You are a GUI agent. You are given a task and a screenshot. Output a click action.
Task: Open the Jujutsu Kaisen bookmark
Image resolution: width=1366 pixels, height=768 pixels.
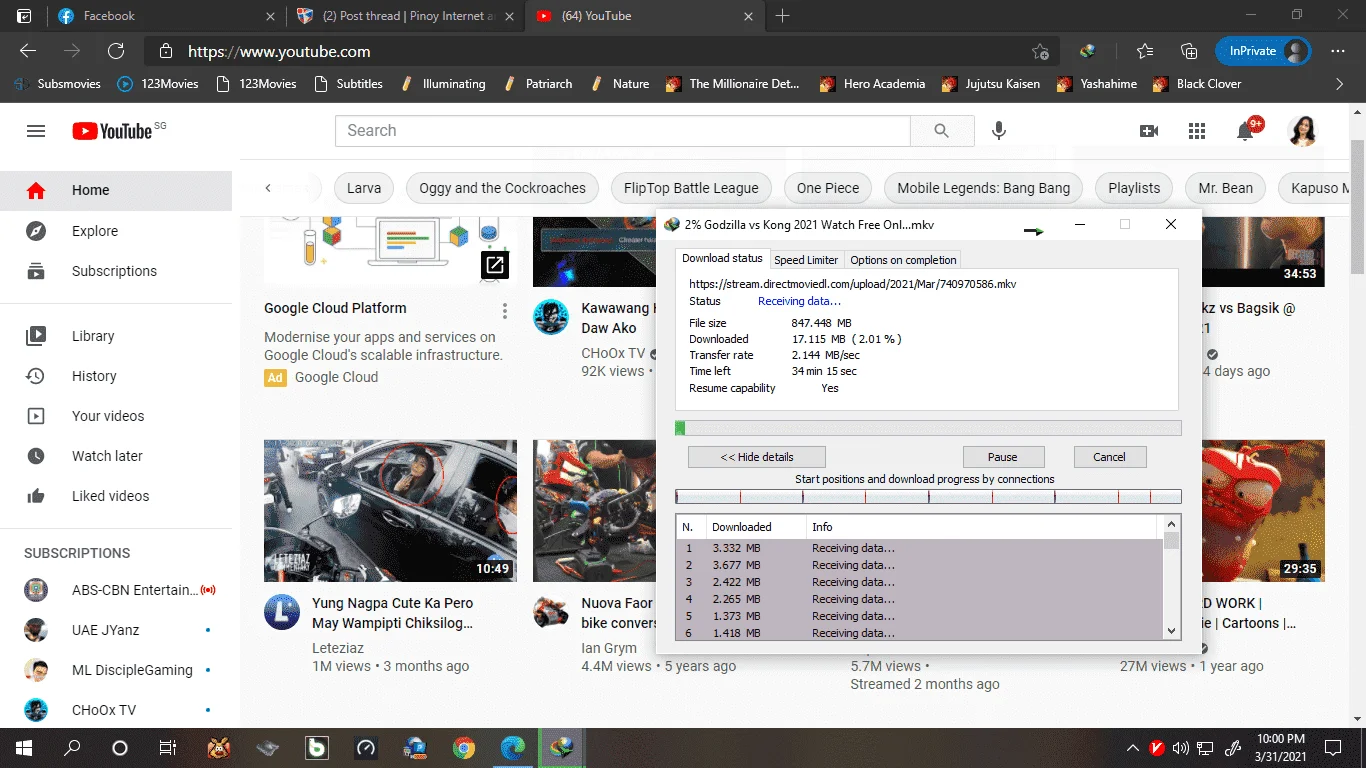click(991, 84)
